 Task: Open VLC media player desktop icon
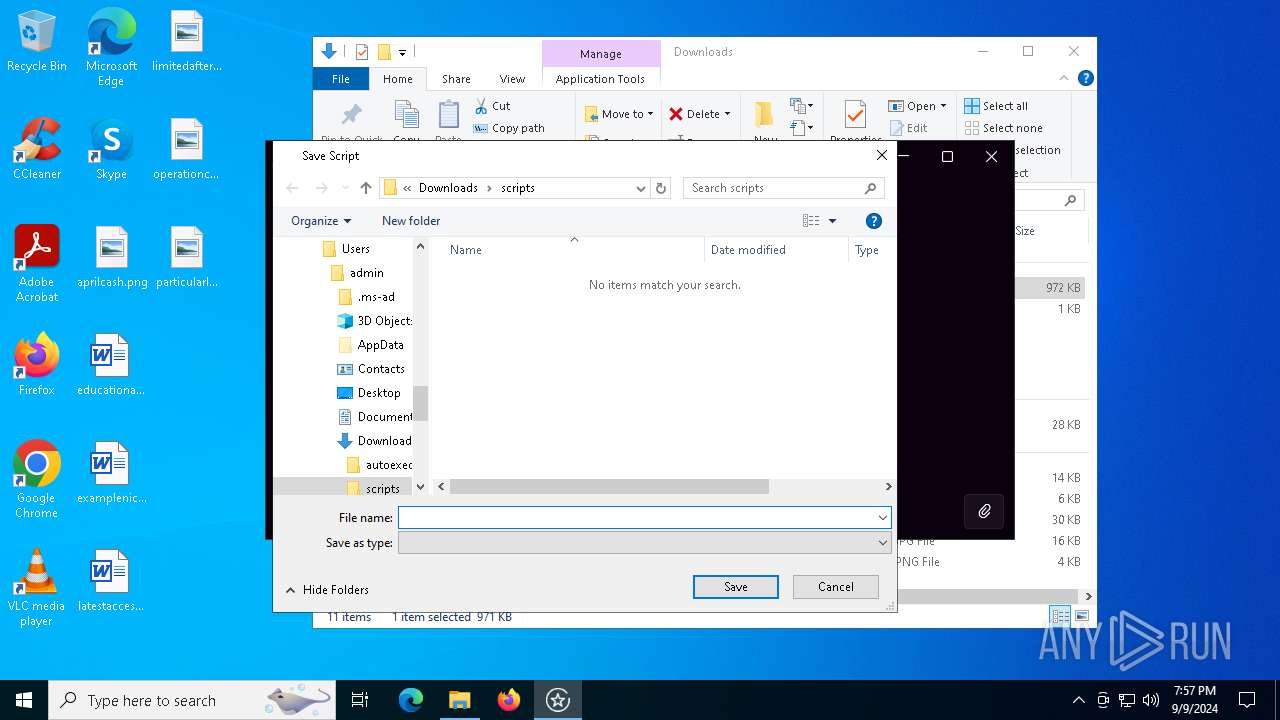pos(37,588)
